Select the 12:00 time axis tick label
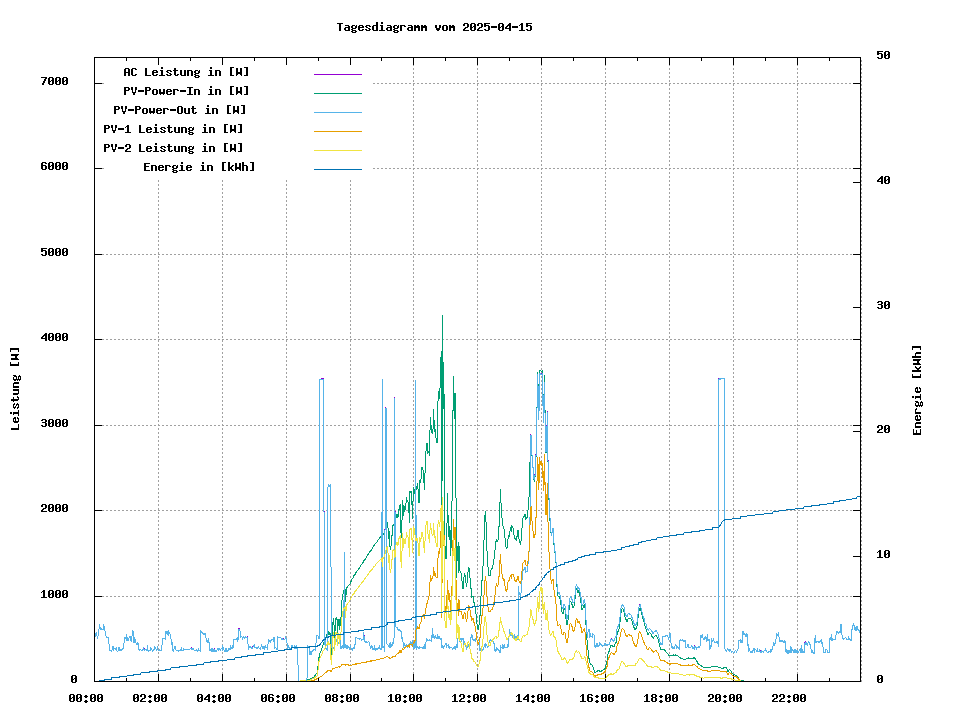Image resolution: width=960 pixels, height=720 pixels. 469,698
